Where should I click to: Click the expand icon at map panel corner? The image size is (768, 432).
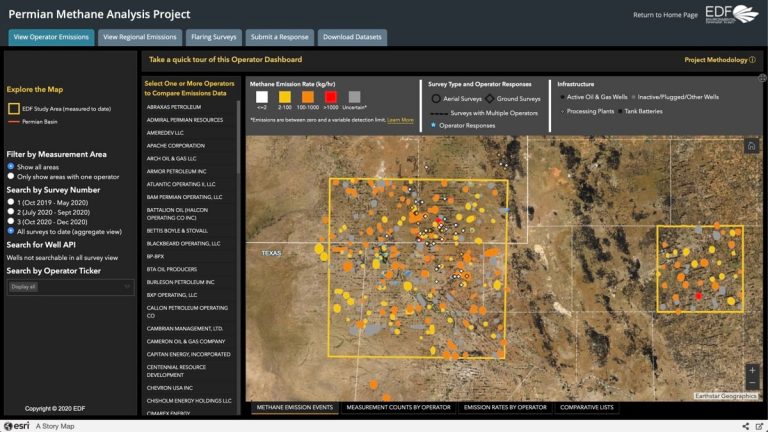tap(762, 78)
